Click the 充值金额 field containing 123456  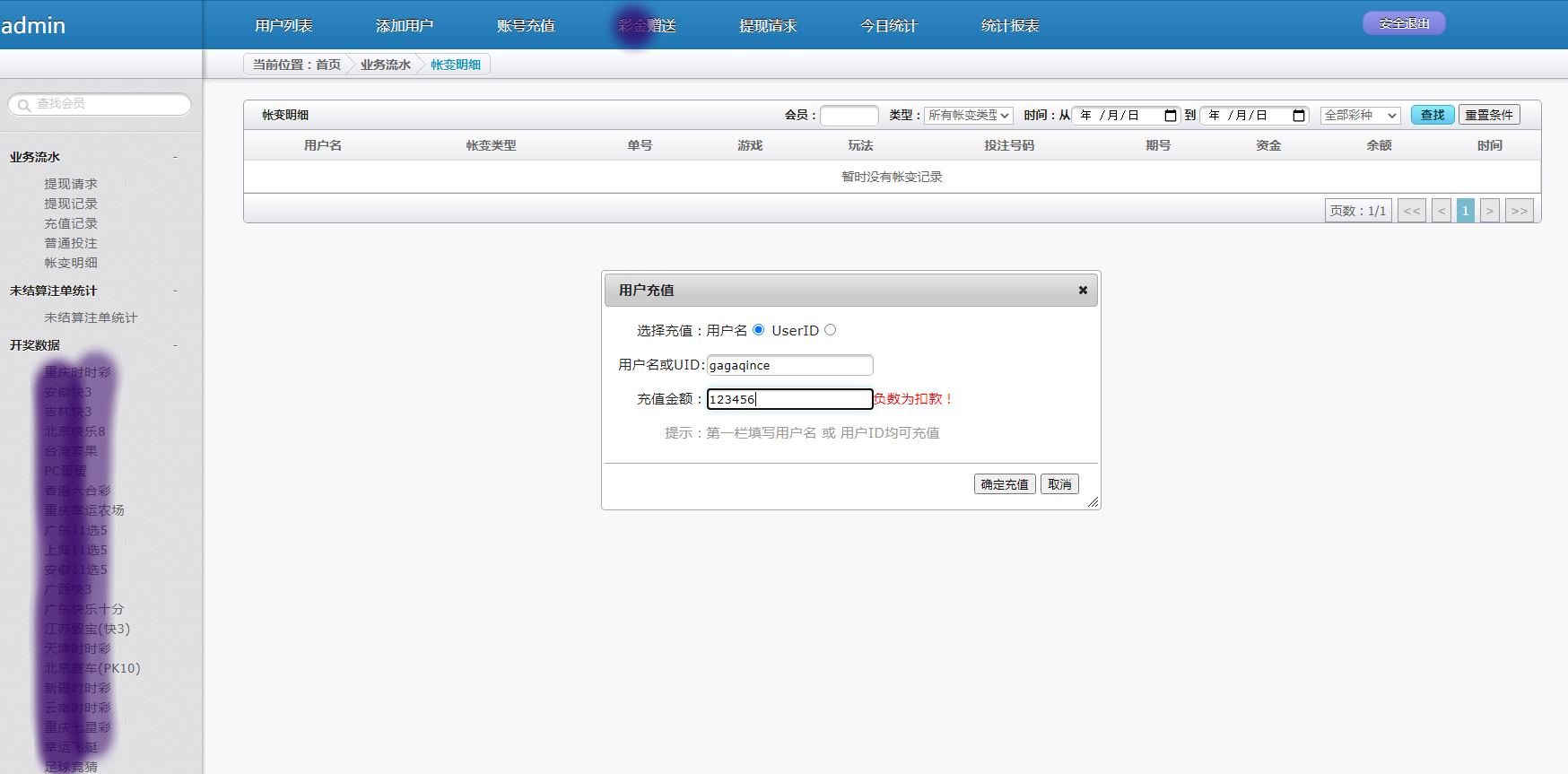point(789,399)
